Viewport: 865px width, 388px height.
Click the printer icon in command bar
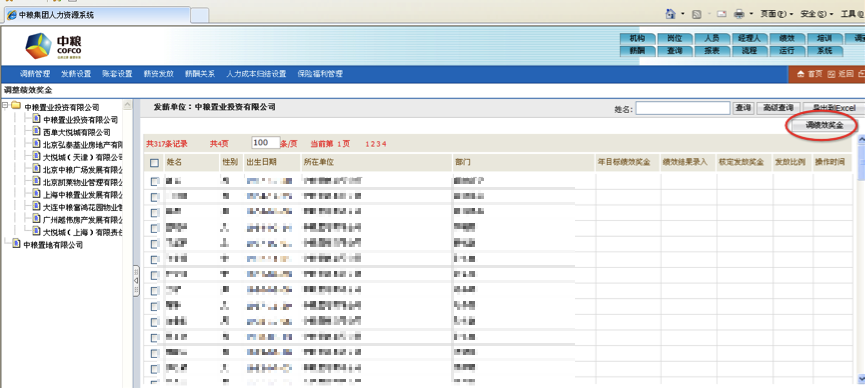[x=739, y=14]
